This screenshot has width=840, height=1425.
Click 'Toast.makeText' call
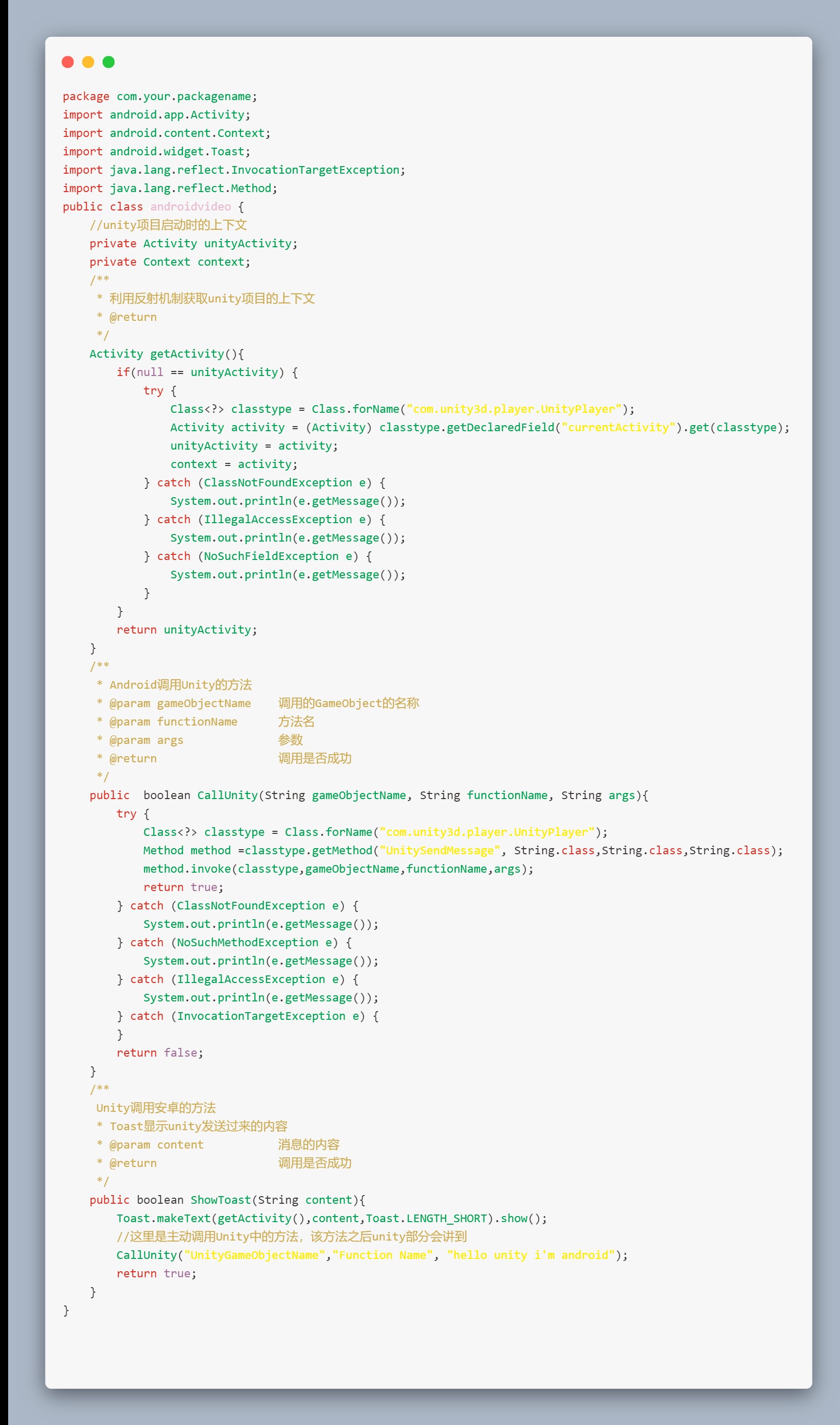point(163,1218)
